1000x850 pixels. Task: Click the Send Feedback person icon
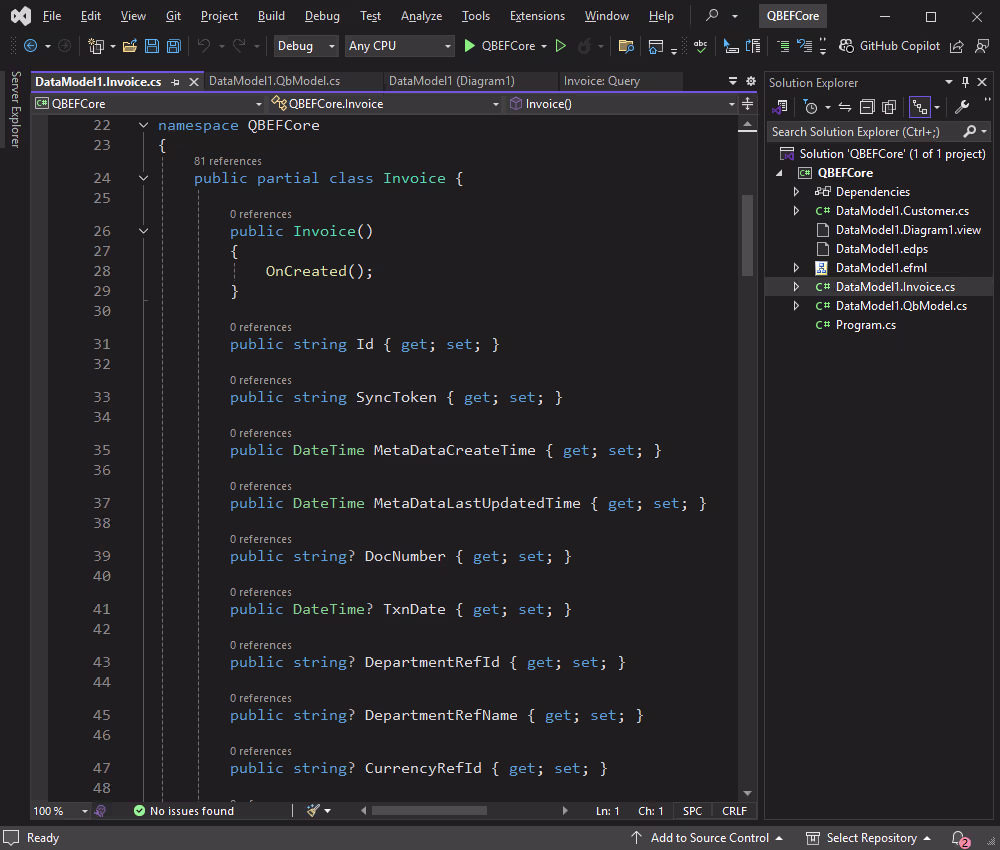coord(982,46)
